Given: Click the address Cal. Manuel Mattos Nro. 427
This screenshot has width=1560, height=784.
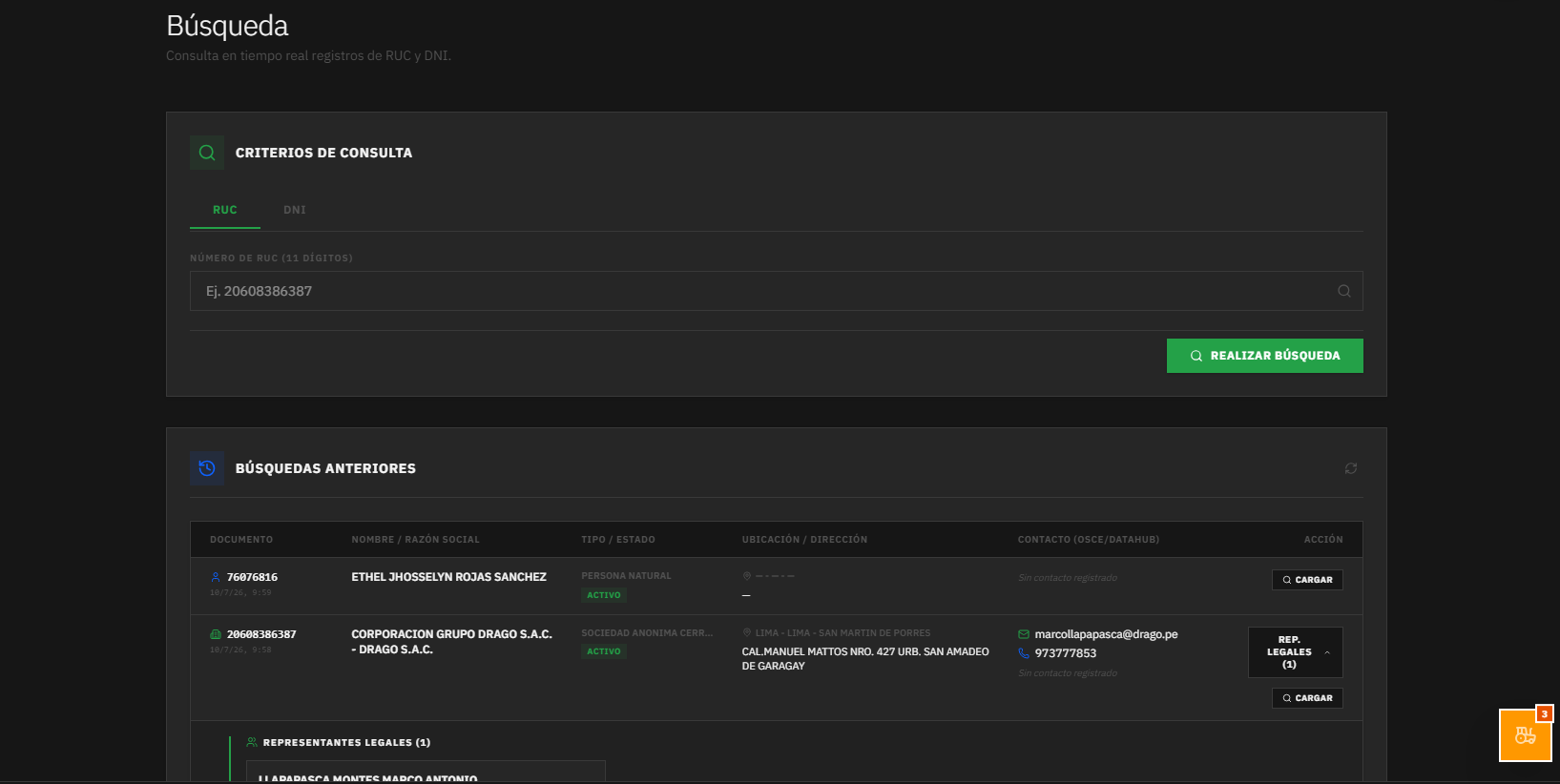Looking at the screenshot, I should tap(865, 659).
